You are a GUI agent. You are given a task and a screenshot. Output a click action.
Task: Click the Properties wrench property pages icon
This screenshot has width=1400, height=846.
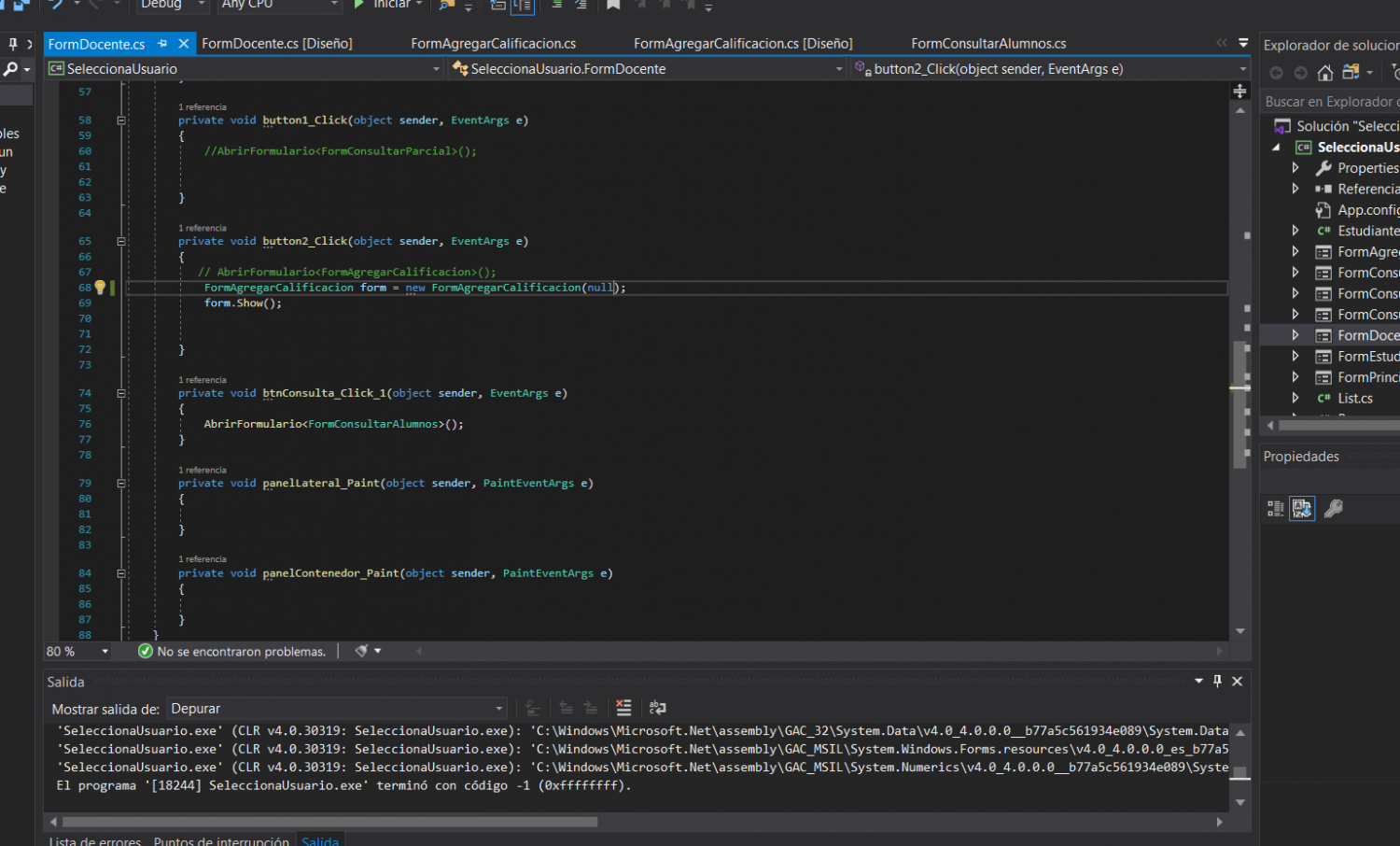click(1334, 509)
